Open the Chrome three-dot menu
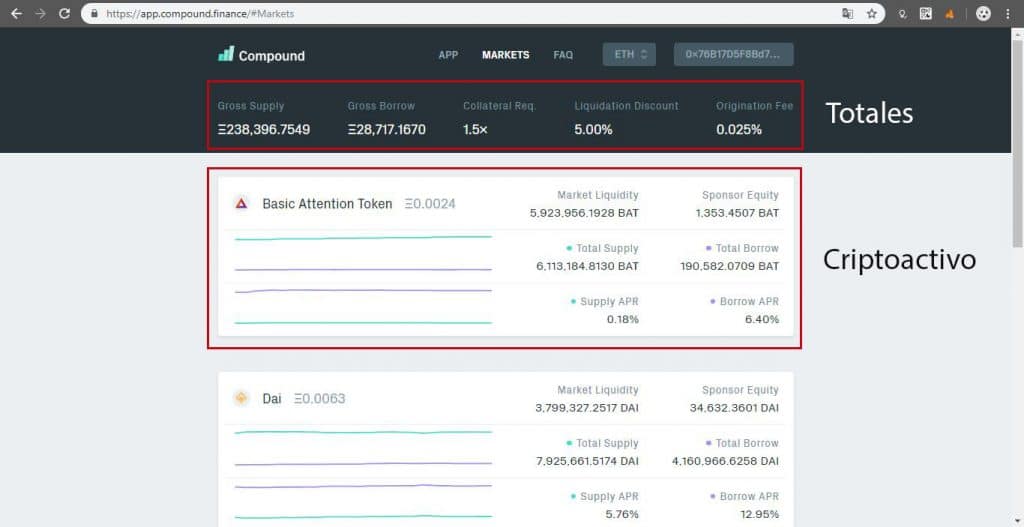This screenshot has height=527, width=1024. pyautogui.click(x=1008, y=13)
